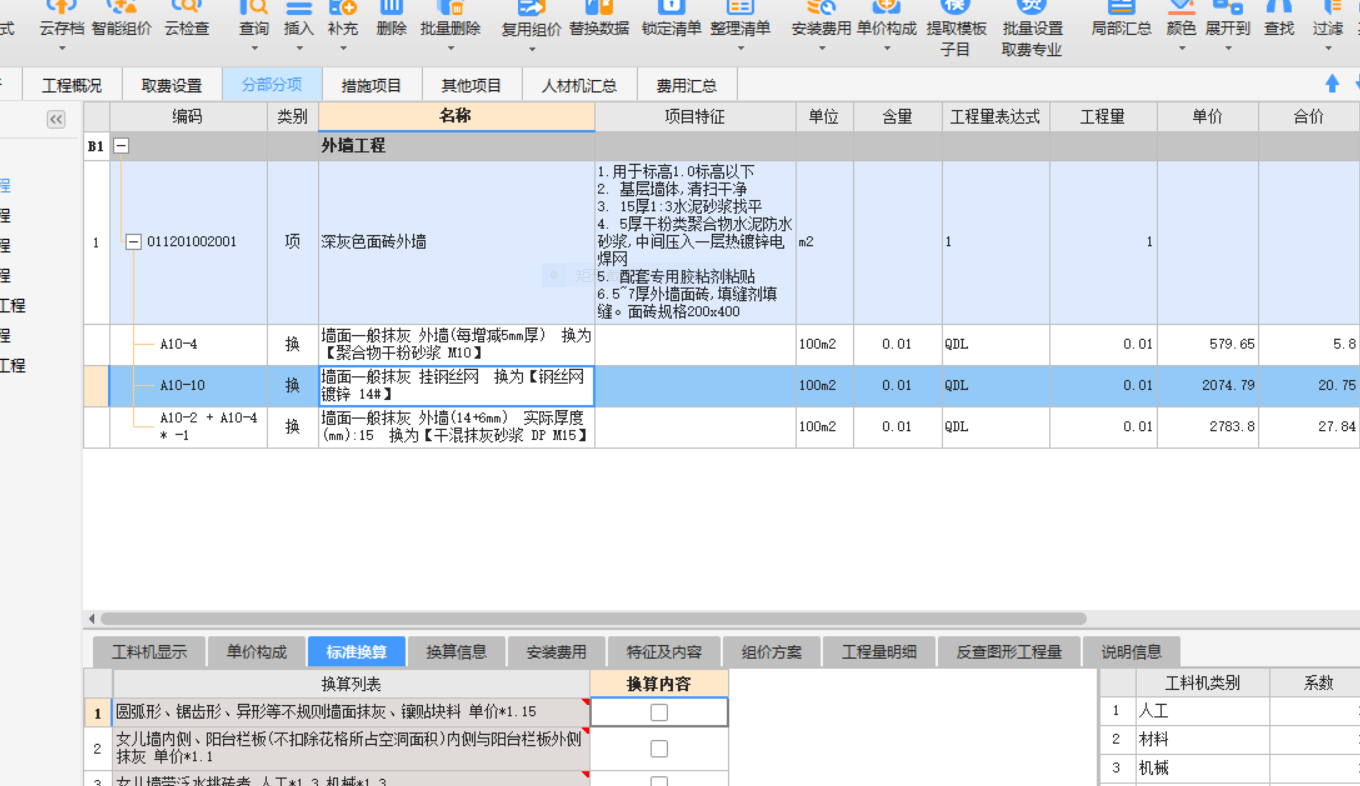Click the horizontal scrollbar of the main table
1360x786 pixels.
(x=593, y=619)
